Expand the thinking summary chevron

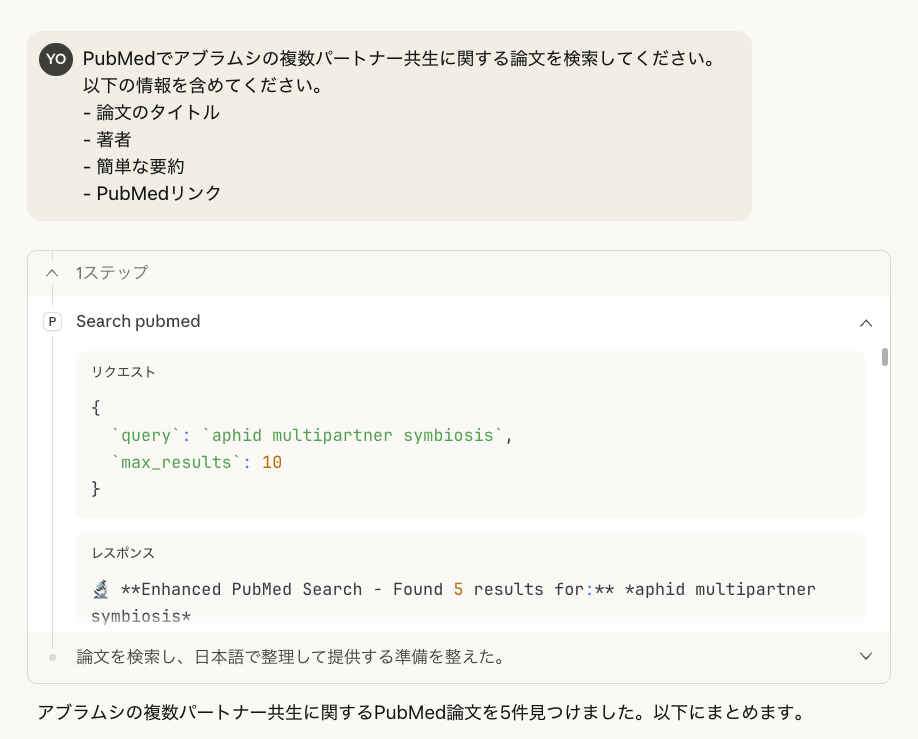point(866,657)
